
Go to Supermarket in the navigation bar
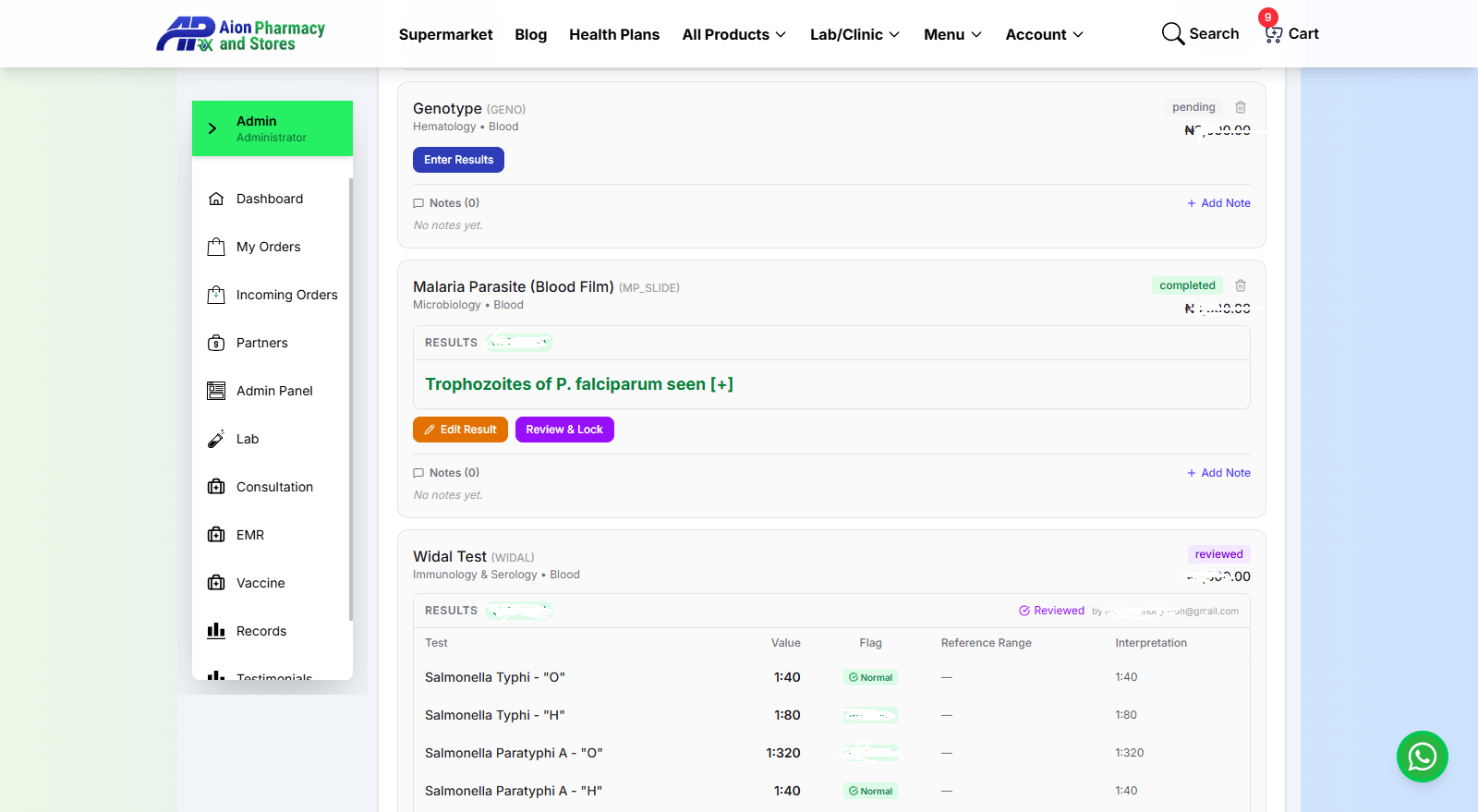tap(446, 34)
